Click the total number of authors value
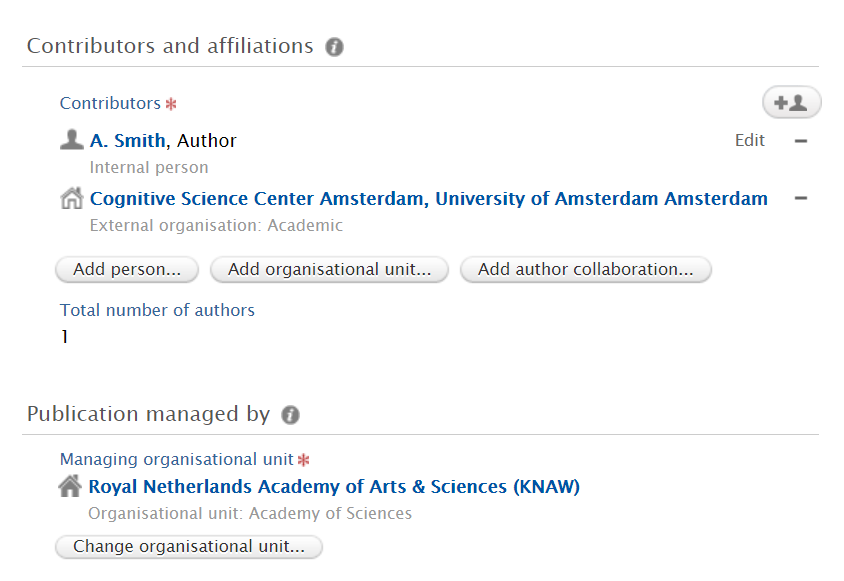 click(x=64, y=337)
